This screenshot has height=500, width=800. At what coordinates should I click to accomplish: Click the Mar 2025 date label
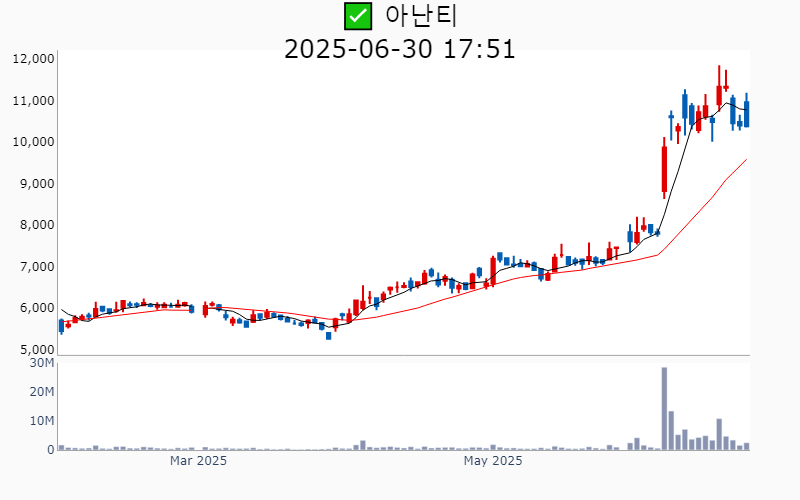pyautogui.click(x=198, y=461)
